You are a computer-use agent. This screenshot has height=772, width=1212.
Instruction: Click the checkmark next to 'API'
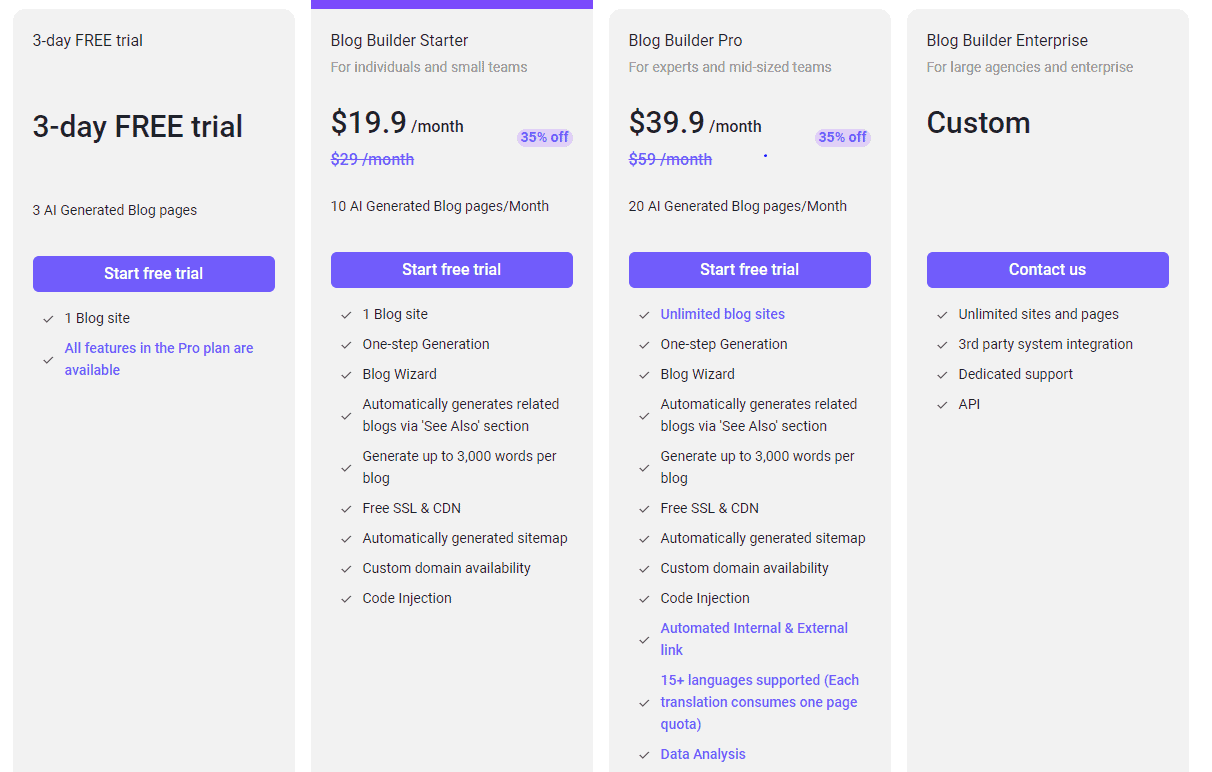[942, 404]
